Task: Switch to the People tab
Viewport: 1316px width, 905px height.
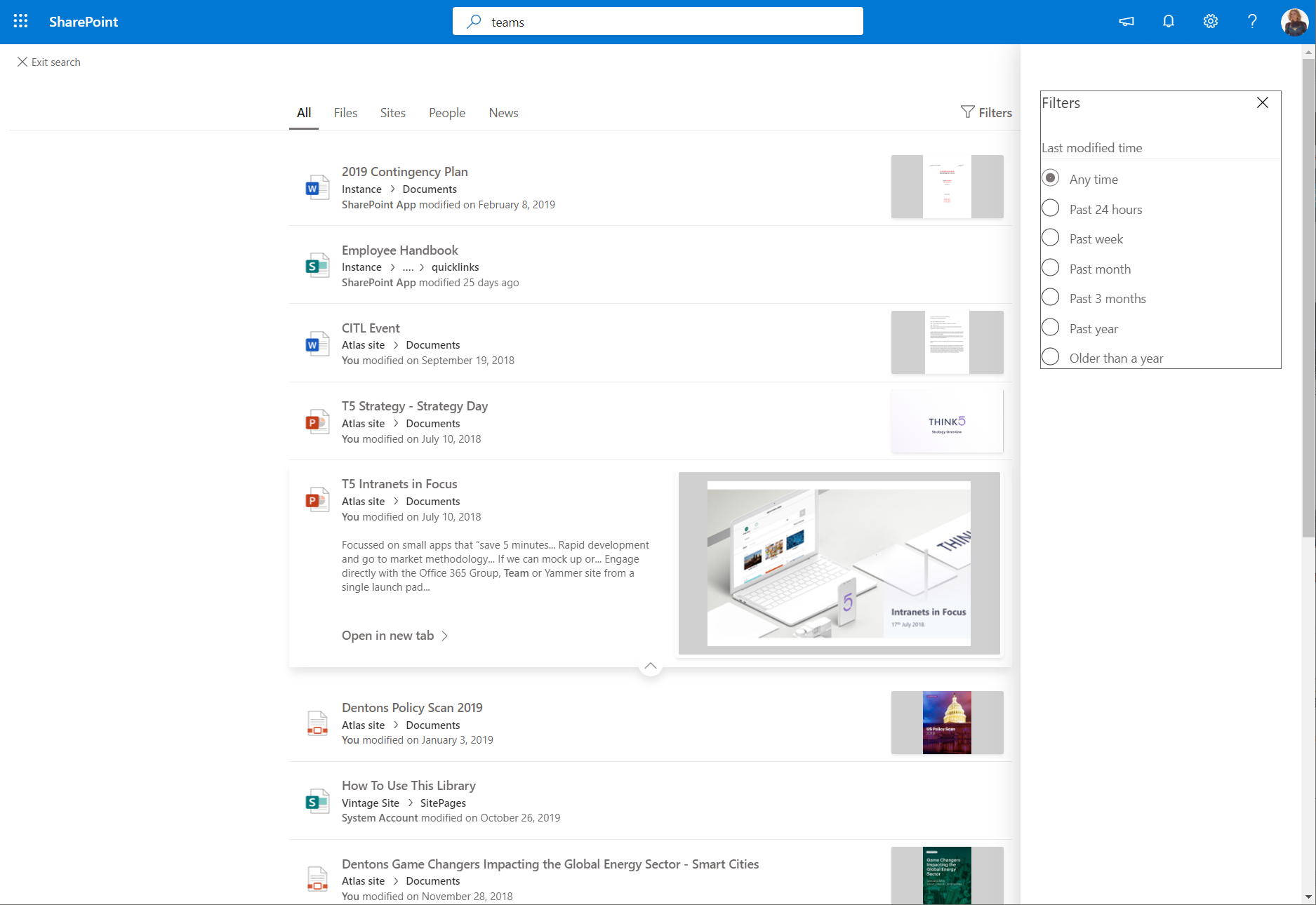Action: click(x=447, y=113)
